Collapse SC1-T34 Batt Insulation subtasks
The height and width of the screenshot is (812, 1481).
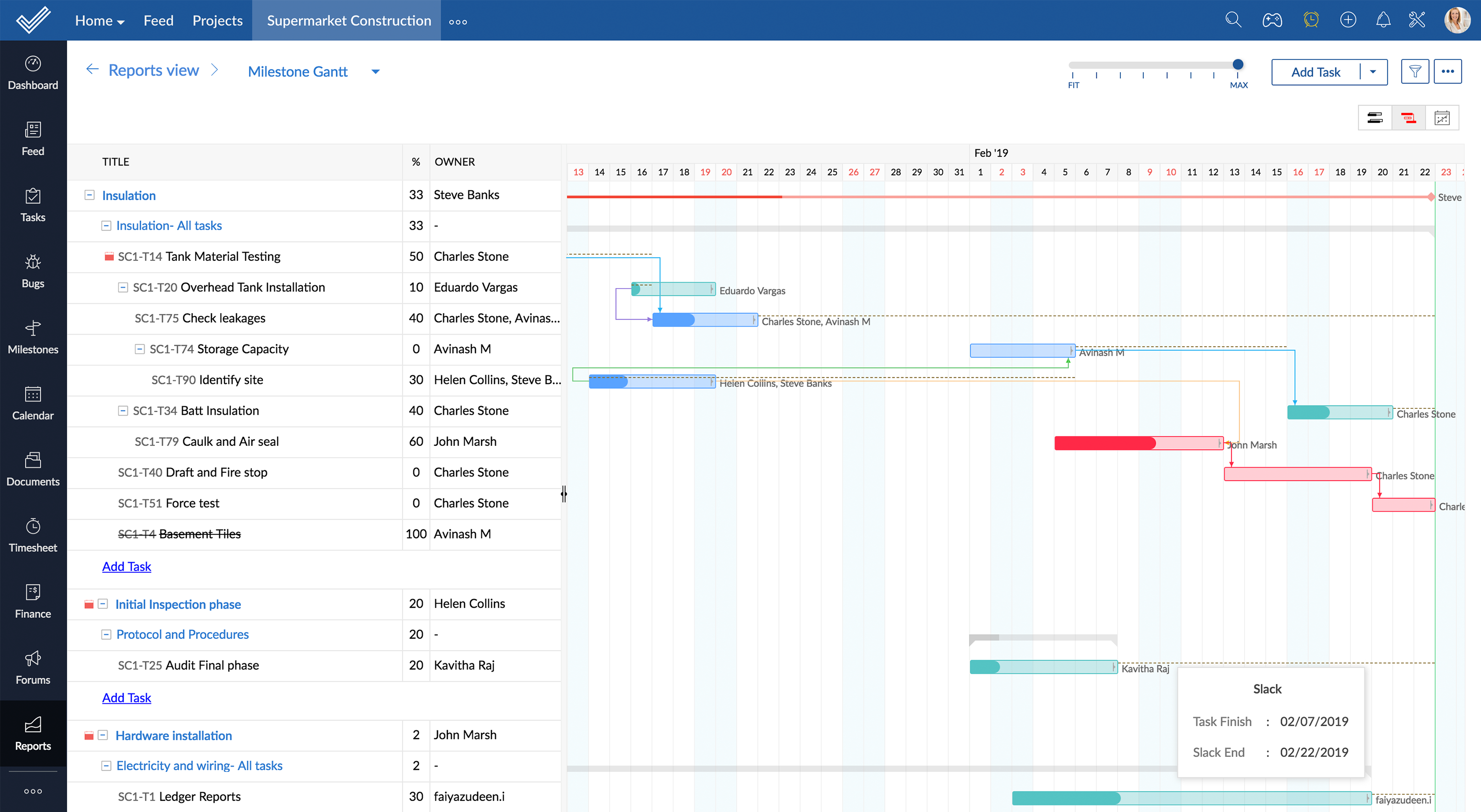122,411
